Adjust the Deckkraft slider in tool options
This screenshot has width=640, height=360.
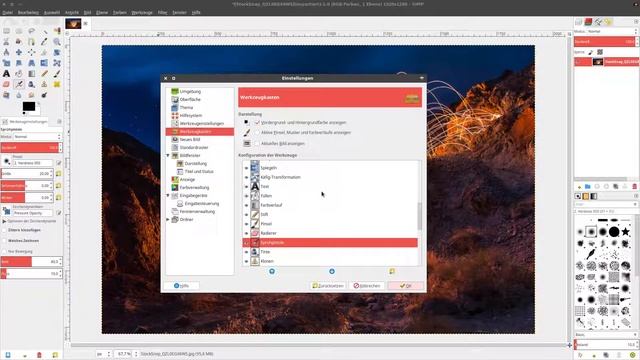point(31,147)
